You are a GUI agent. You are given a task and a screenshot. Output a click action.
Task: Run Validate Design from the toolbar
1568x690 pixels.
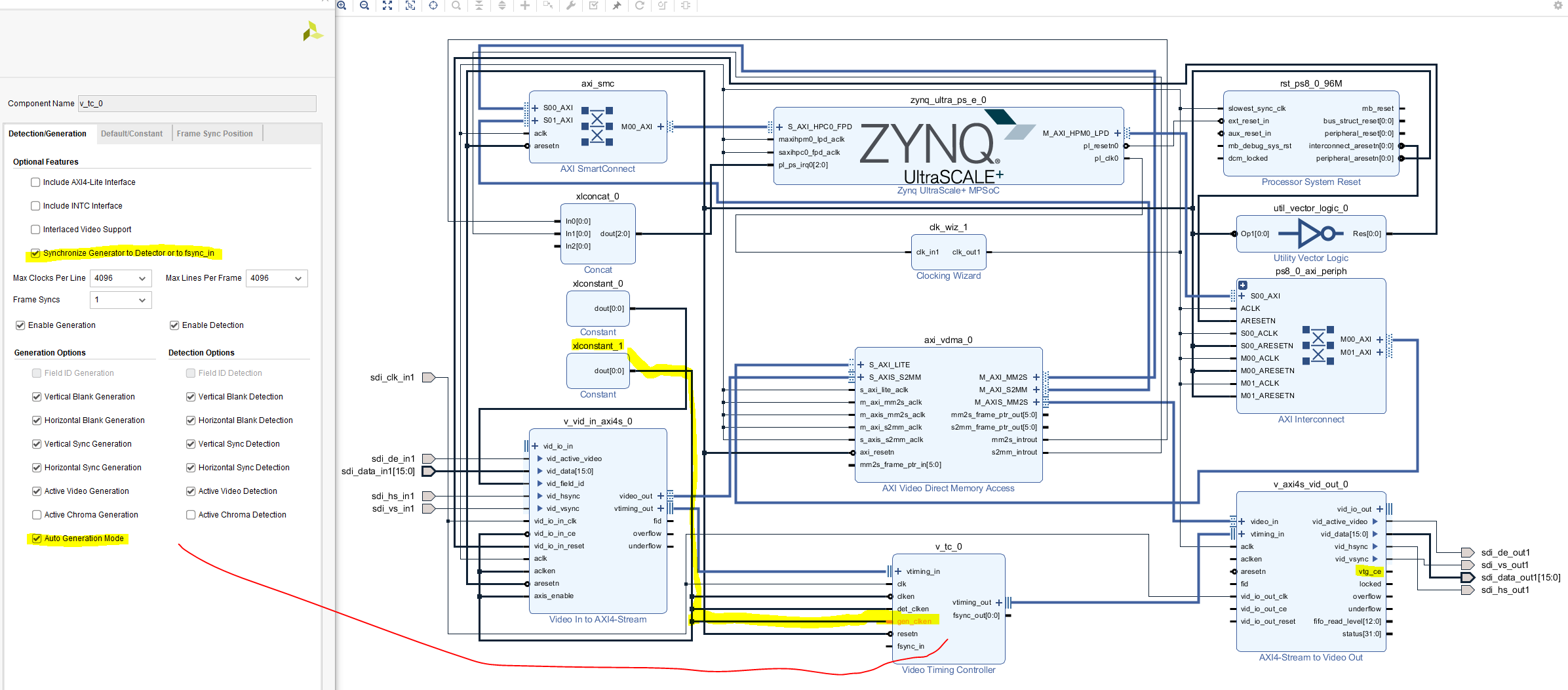pyautogui.click(x=594, y=6)
